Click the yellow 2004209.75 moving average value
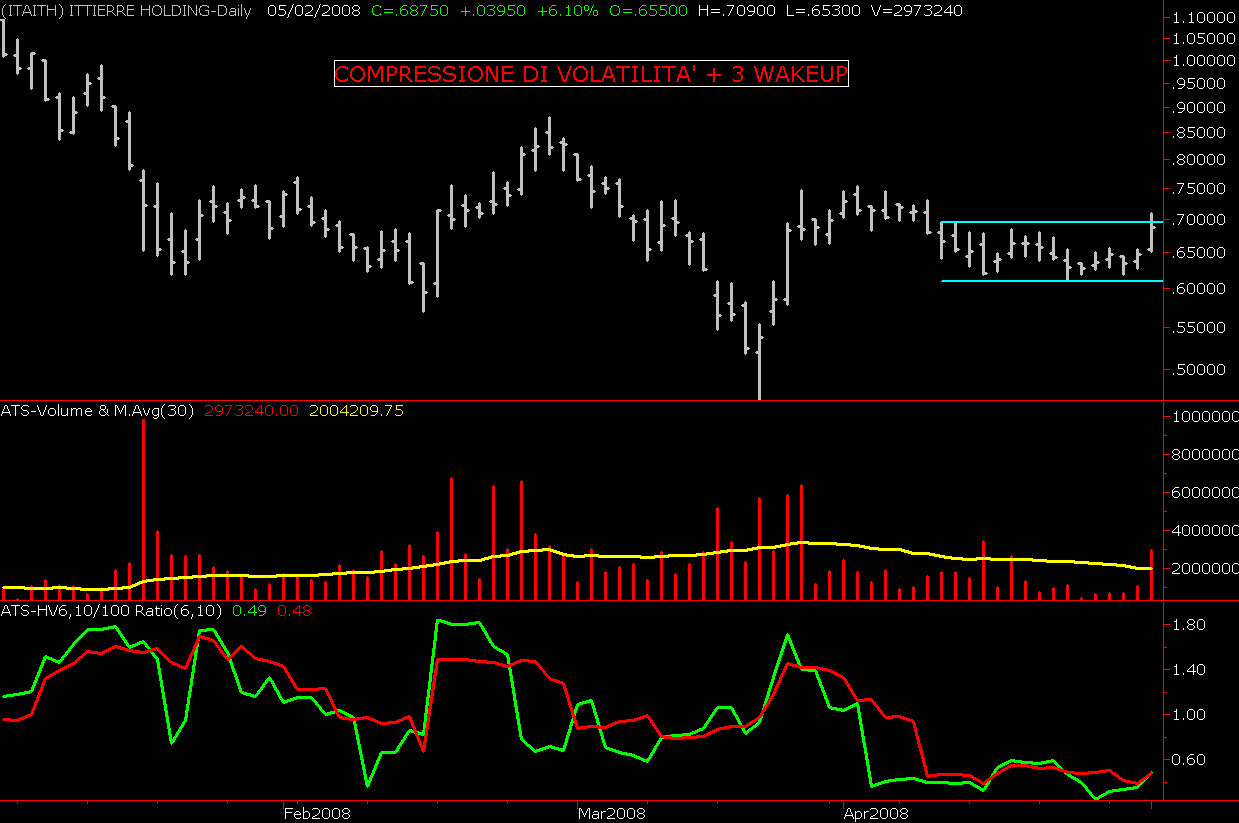The height and width of the screenshot is (823, 1239). [357, 410]
